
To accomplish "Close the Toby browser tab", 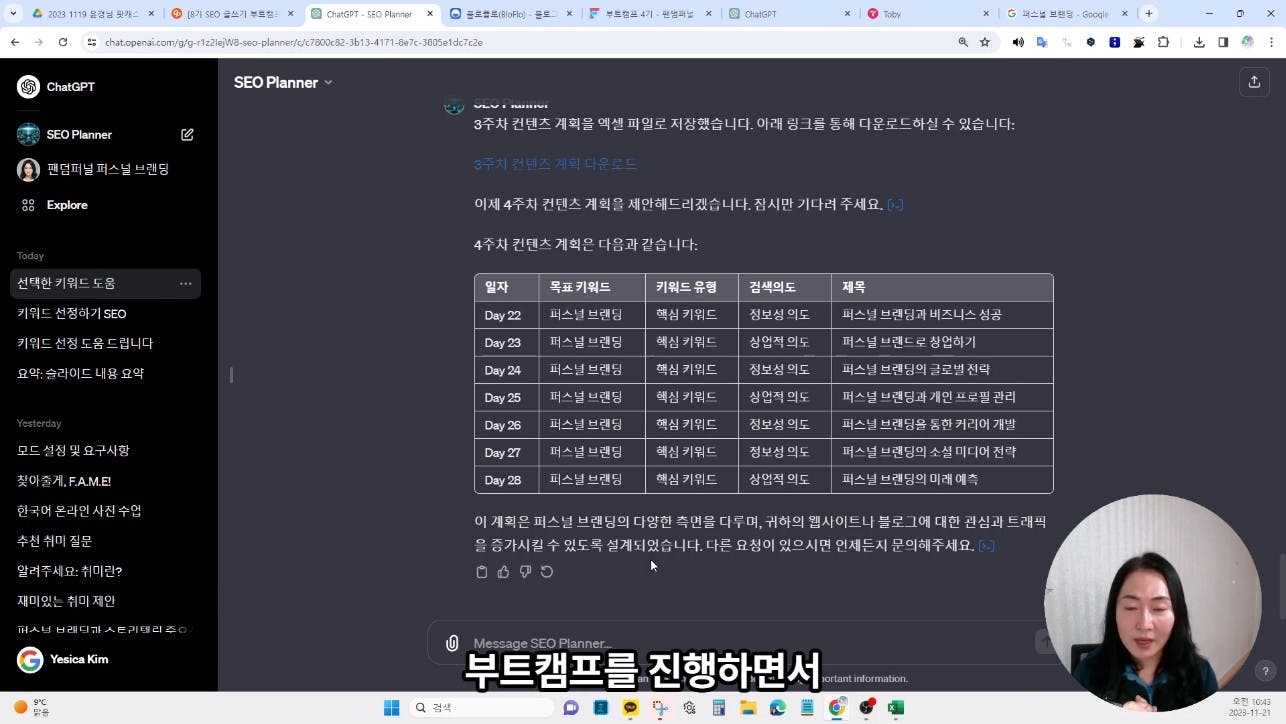I will pyautogui.click(x=986, y=14).
